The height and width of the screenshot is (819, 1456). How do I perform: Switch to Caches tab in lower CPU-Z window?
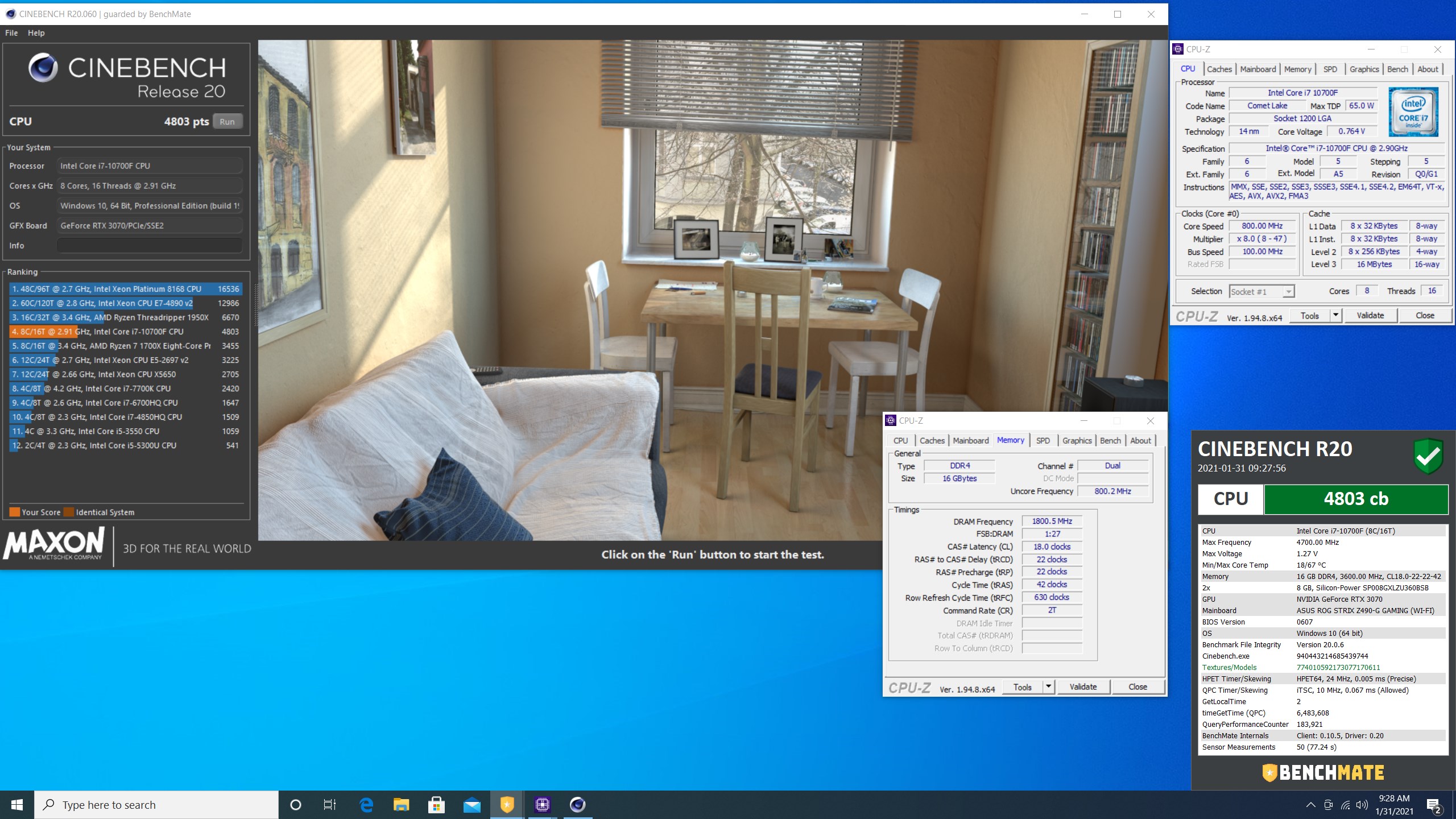point(932,441)
